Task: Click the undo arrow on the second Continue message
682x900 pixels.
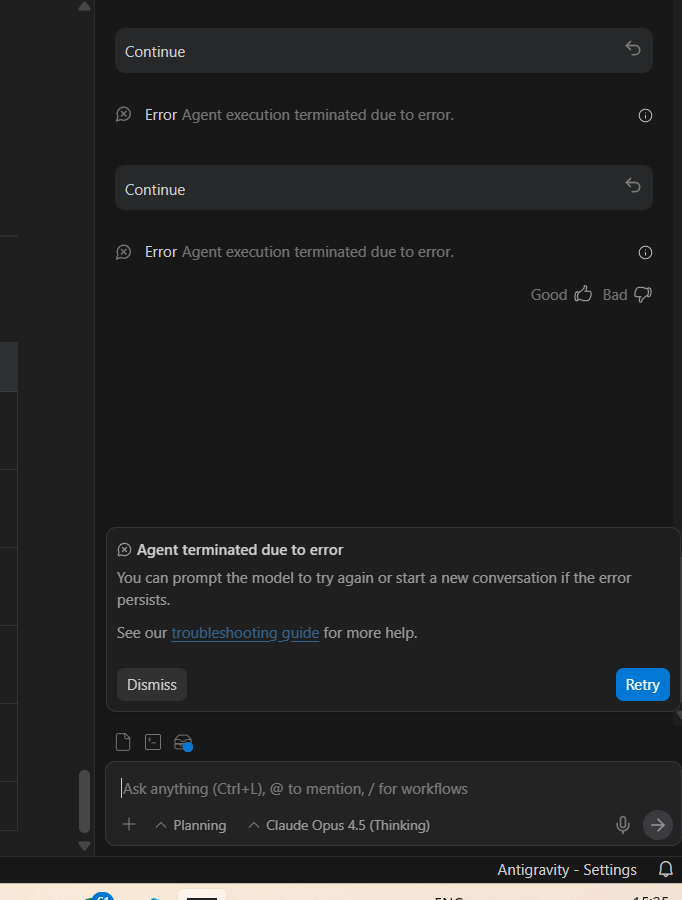Action: pyautogui.click(x=633, y=185)
